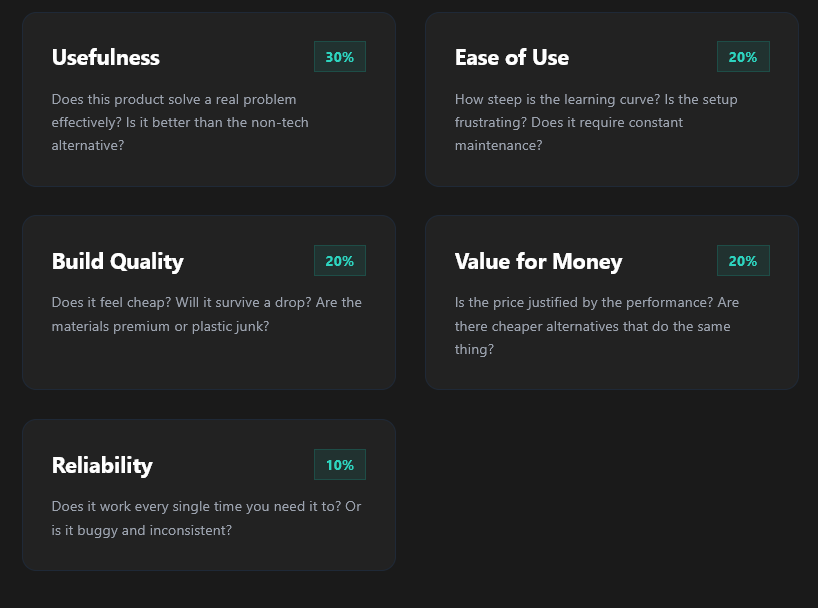This screenshot has width=818, height=608.
Task: Click the learning curve description paragraph
Action: (x=596, y=122)
